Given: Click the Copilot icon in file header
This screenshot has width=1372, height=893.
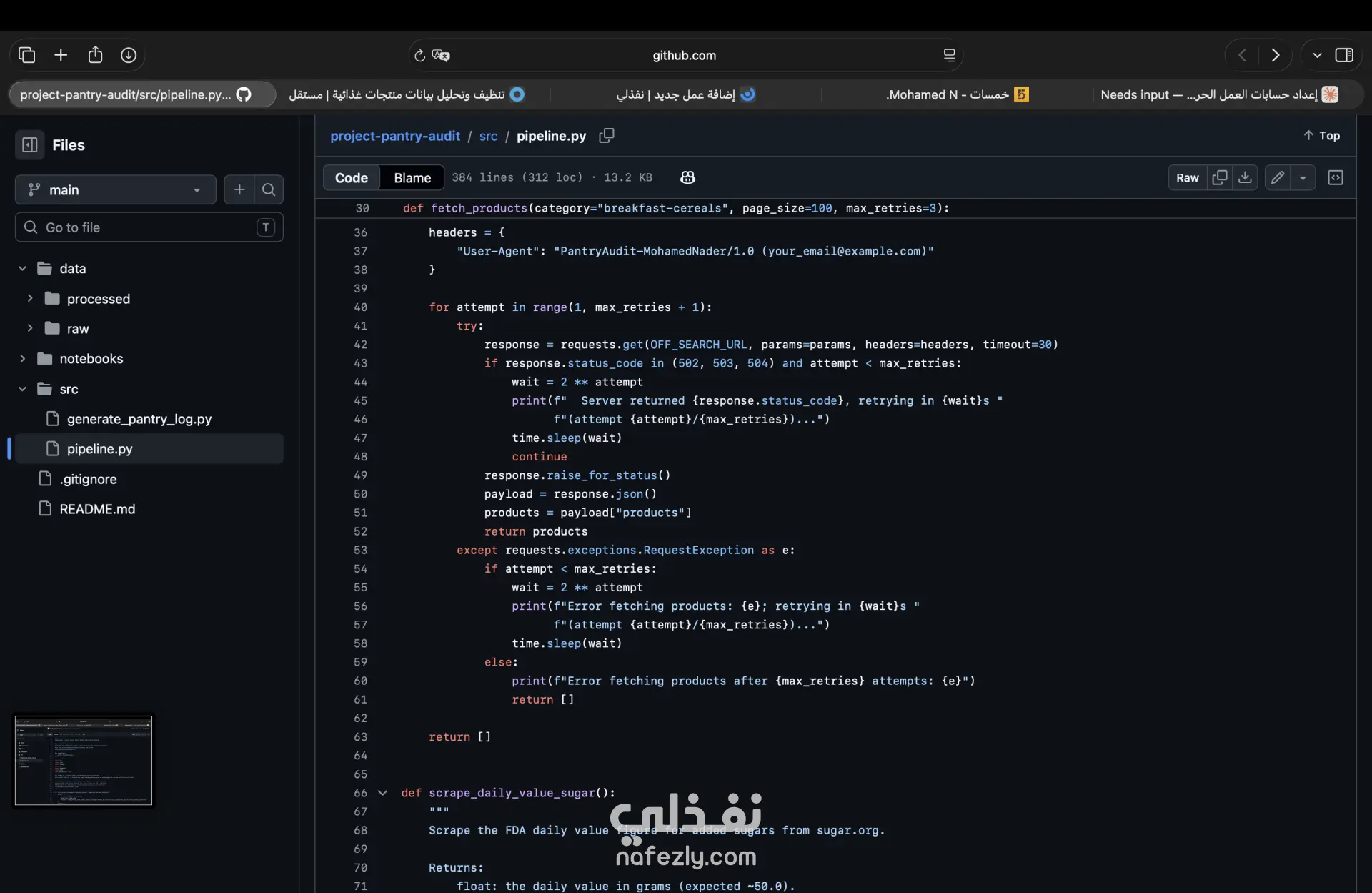Looking at the screenshot, I should coord(687,177).
